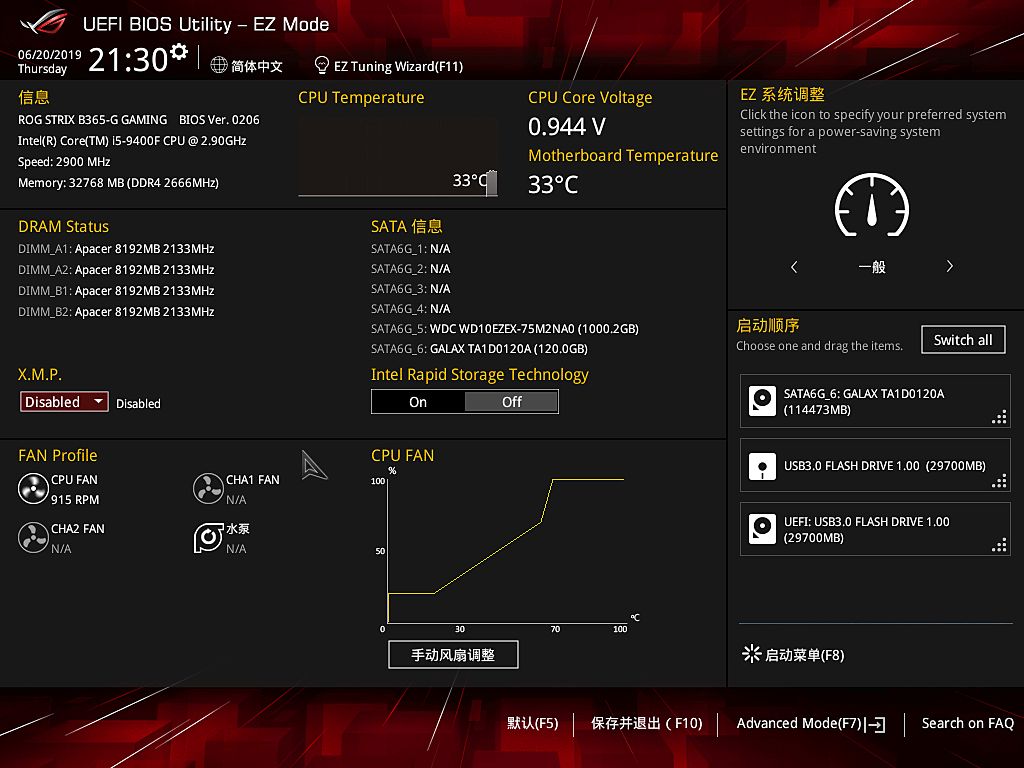The height and width of the screenshot is (768, 1024).
Task: Click the water pump (水泵) icon
Action: pyautogui.click(x=208, y=537)
